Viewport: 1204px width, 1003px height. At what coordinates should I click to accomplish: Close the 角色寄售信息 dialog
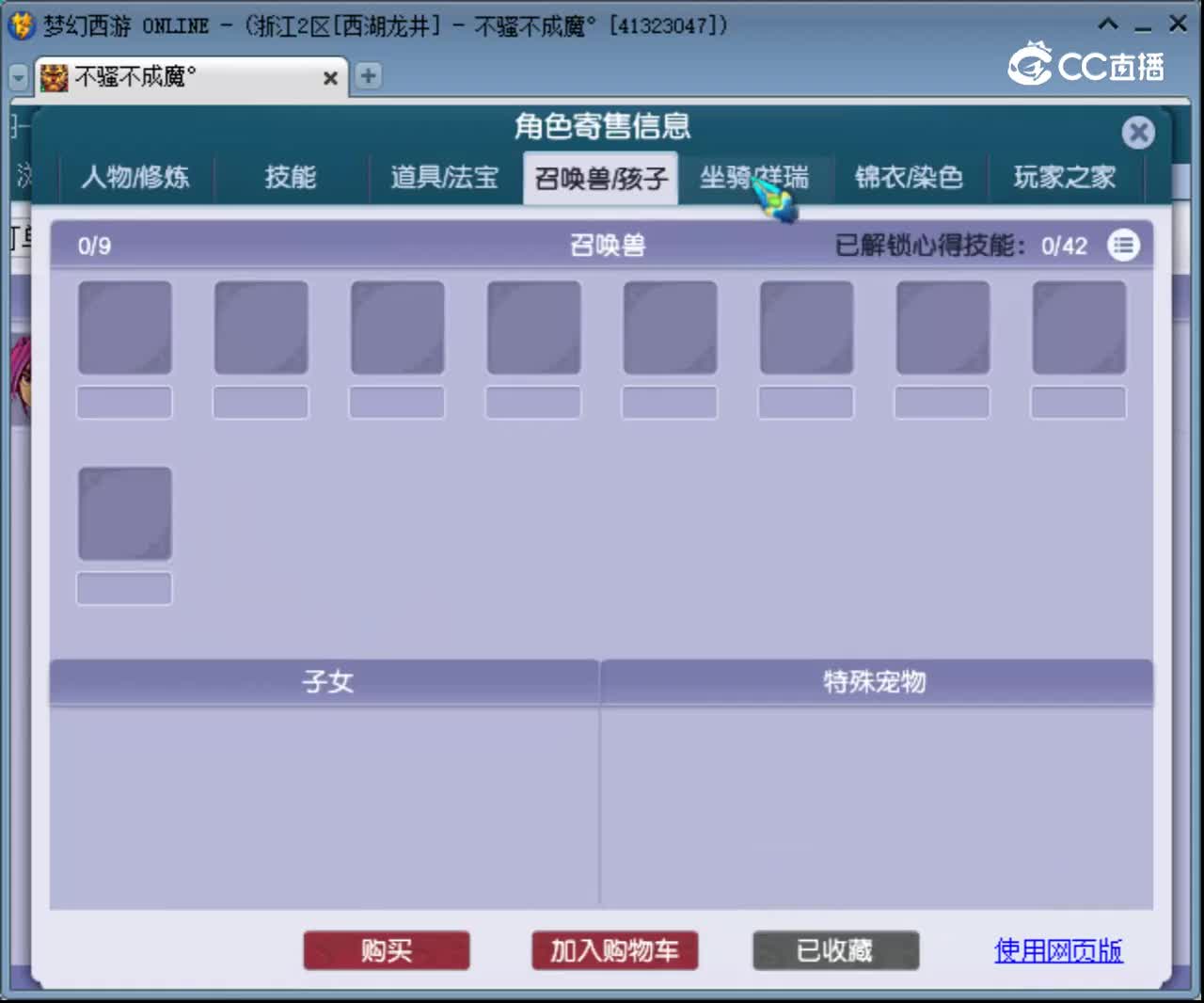1138,133
